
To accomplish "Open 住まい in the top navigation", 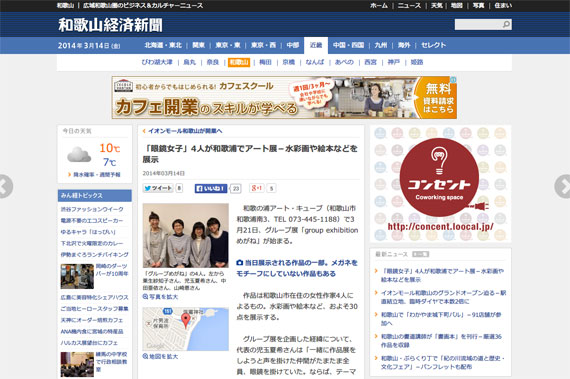I will [503, 5].
